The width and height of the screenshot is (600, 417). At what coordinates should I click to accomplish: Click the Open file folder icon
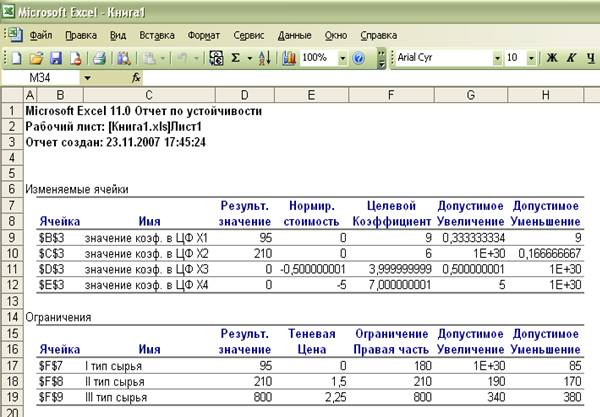point(36,58)
